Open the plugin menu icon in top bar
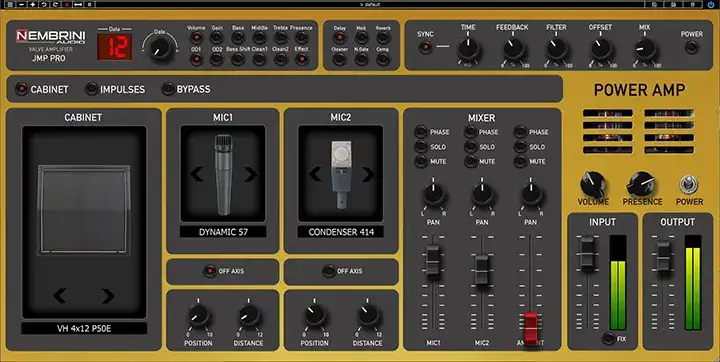This screenshot has width=720, height=362. click(x=10, y=4)
